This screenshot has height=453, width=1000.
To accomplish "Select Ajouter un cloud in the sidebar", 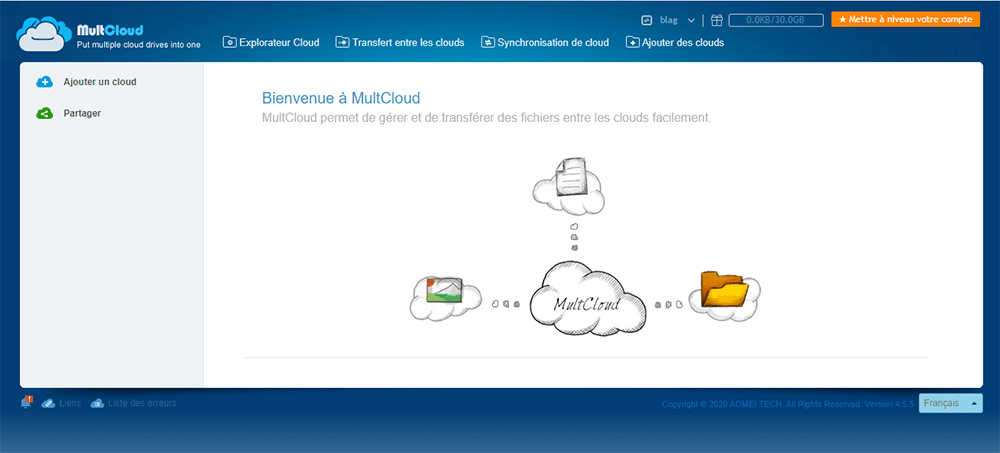I will coord(100,82).
